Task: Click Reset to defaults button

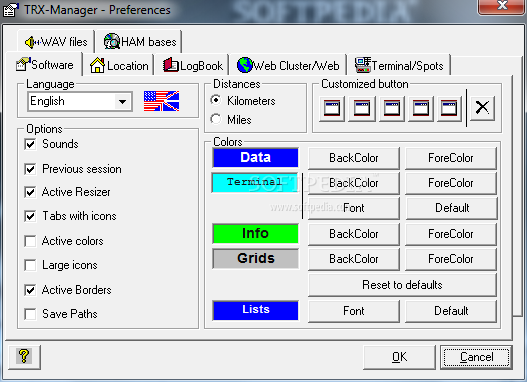Action: point(402,285)
